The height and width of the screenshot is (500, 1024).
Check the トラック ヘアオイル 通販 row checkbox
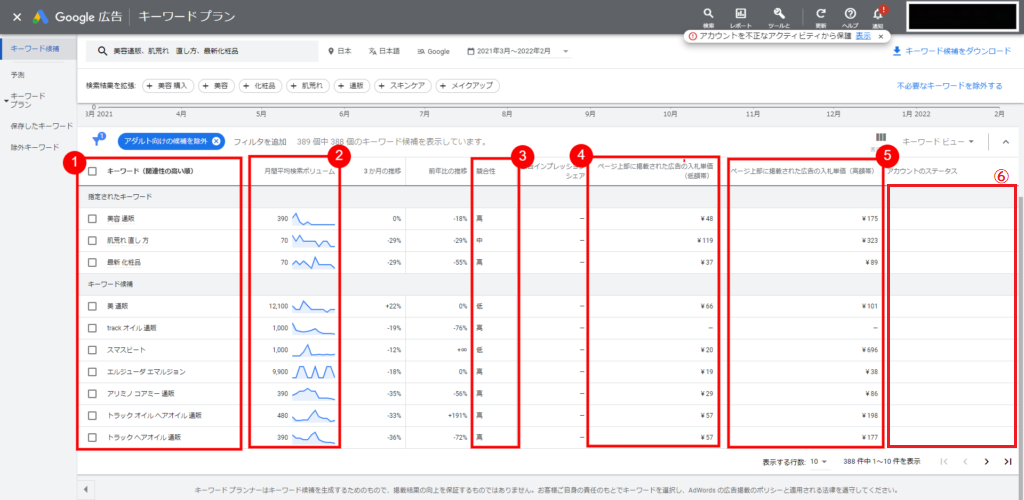click(x=92, y=437)
